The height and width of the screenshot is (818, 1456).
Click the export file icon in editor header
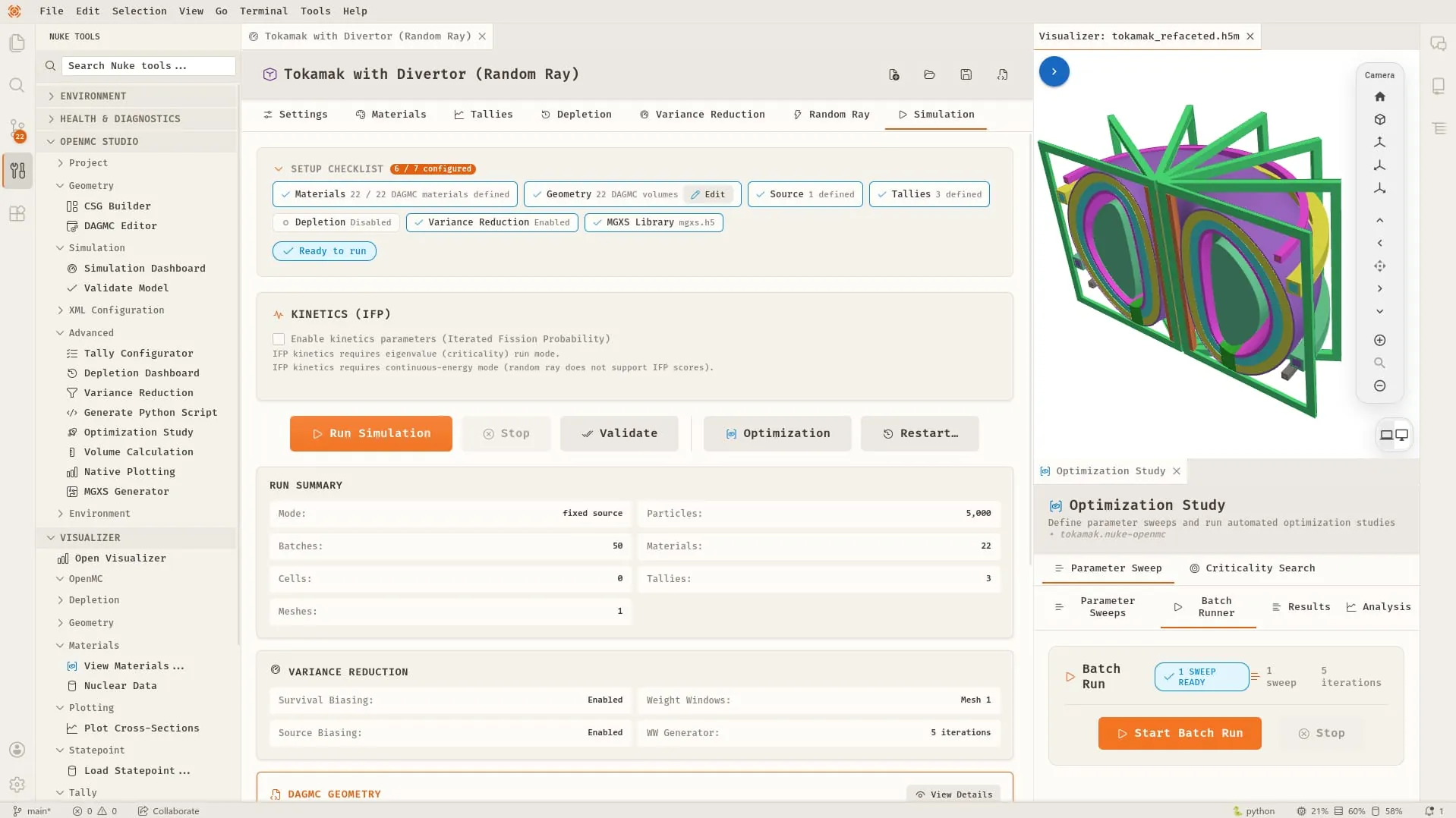point(1002,74)
